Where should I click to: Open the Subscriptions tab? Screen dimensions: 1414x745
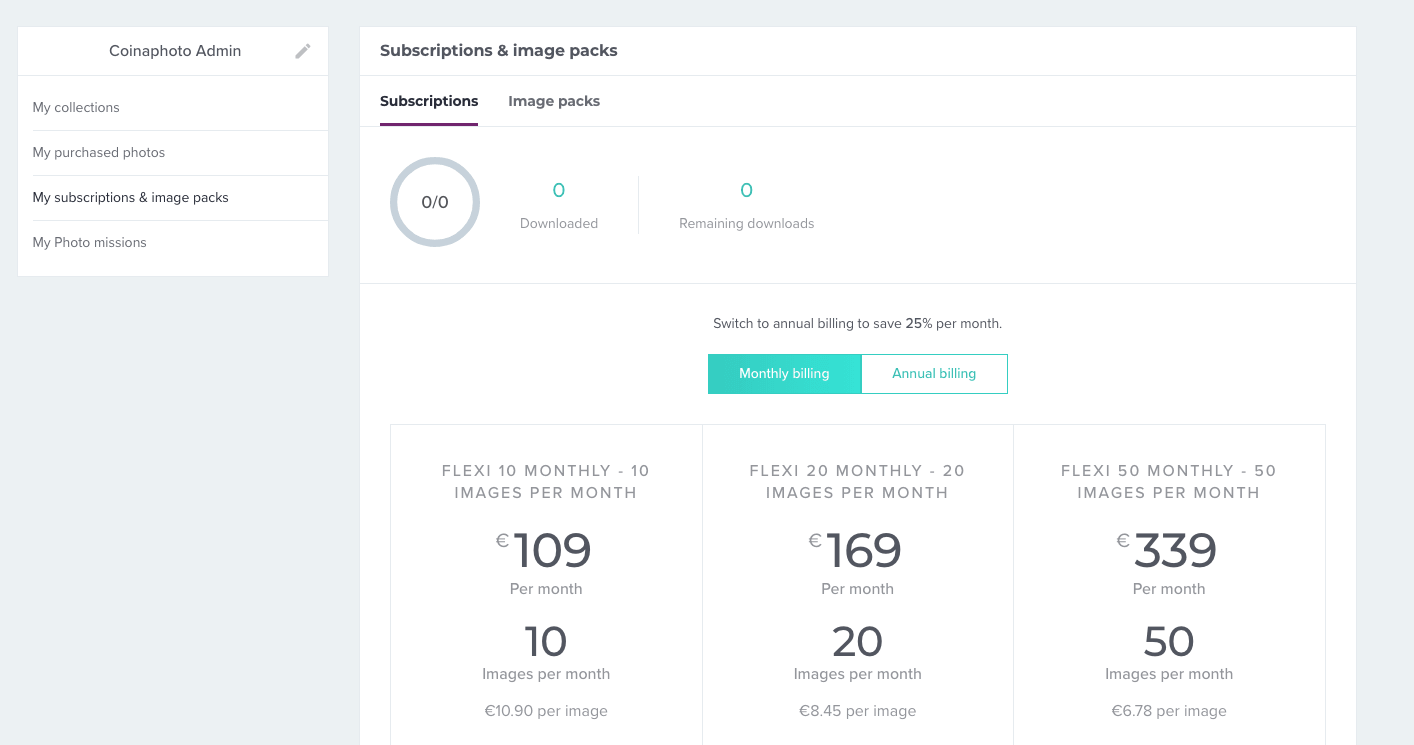coord(429,101)
